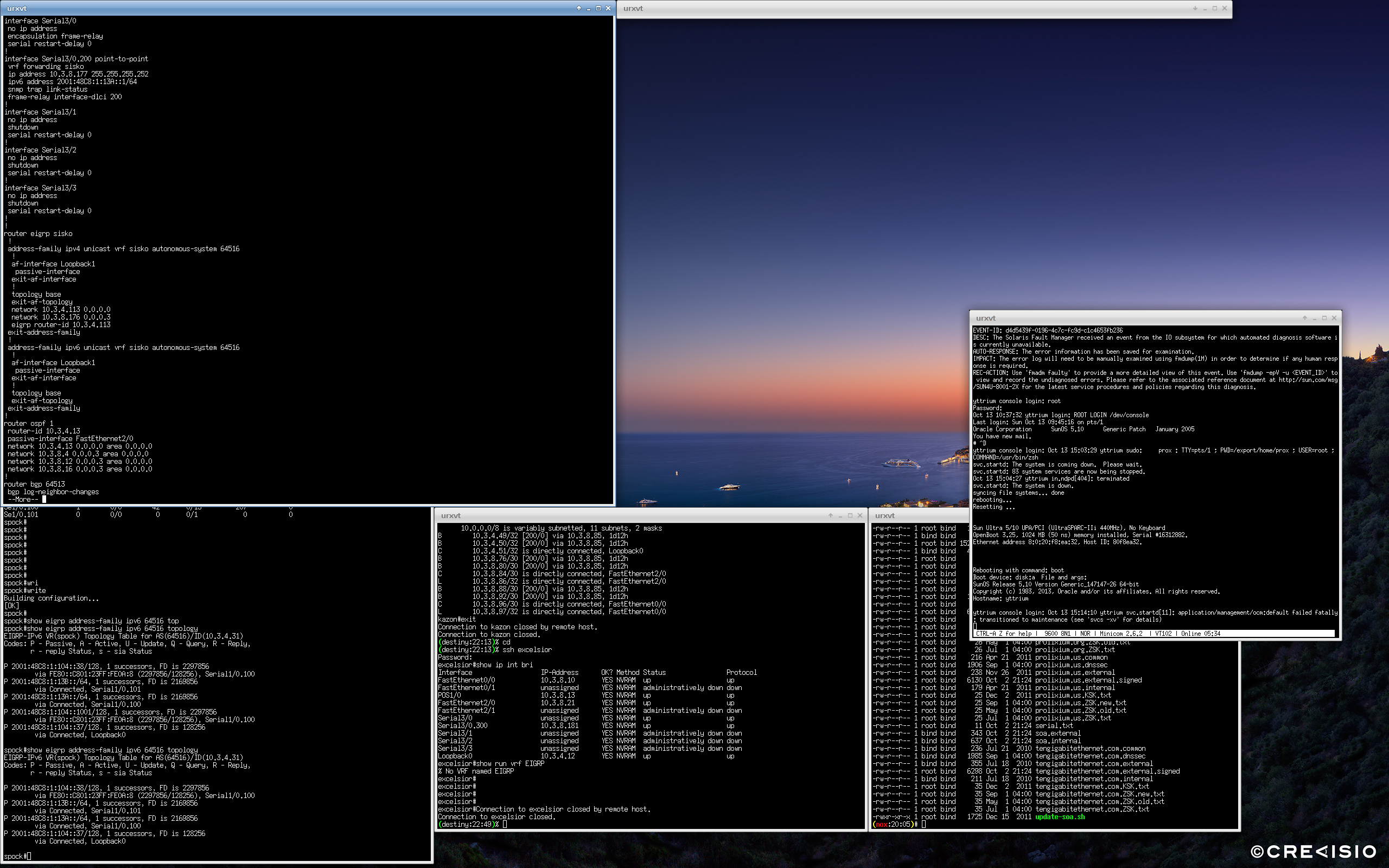This screenshot has width=1389, height=868.
Task: Close the rolled-up urxvt window
Action: (x=1224, y=8)
